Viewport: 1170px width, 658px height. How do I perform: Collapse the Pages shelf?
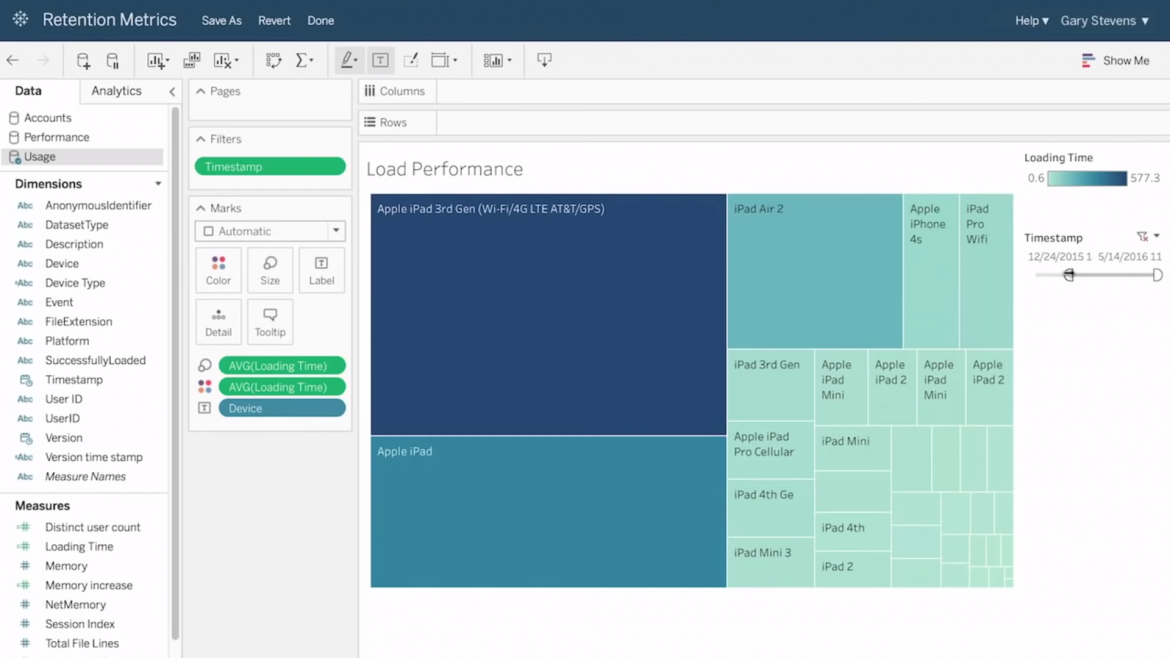click(200, 90)
